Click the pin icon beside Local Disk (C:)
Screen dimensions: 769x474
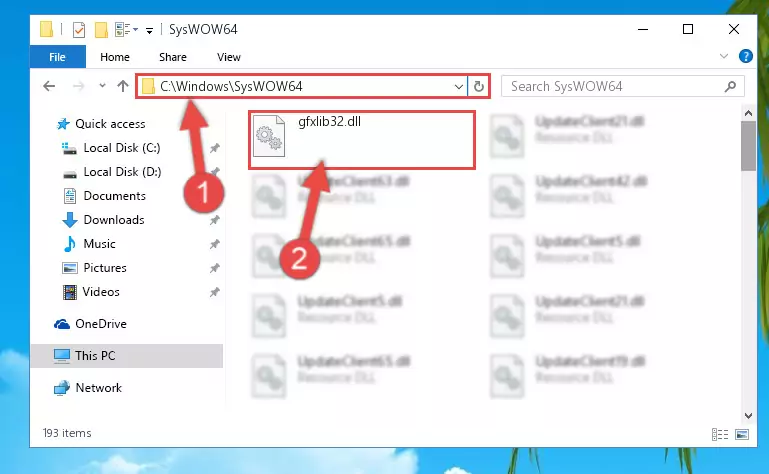pos(214,148)
